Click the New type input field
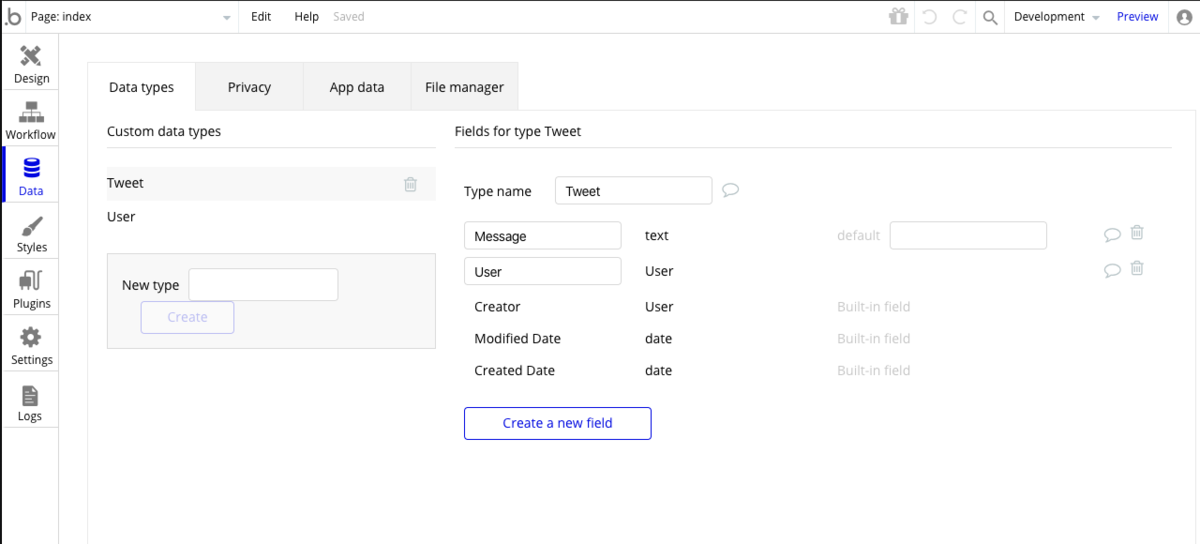The width and height of the screenshot is (1200, 544). pyautogui.click(x=263, y=285)
